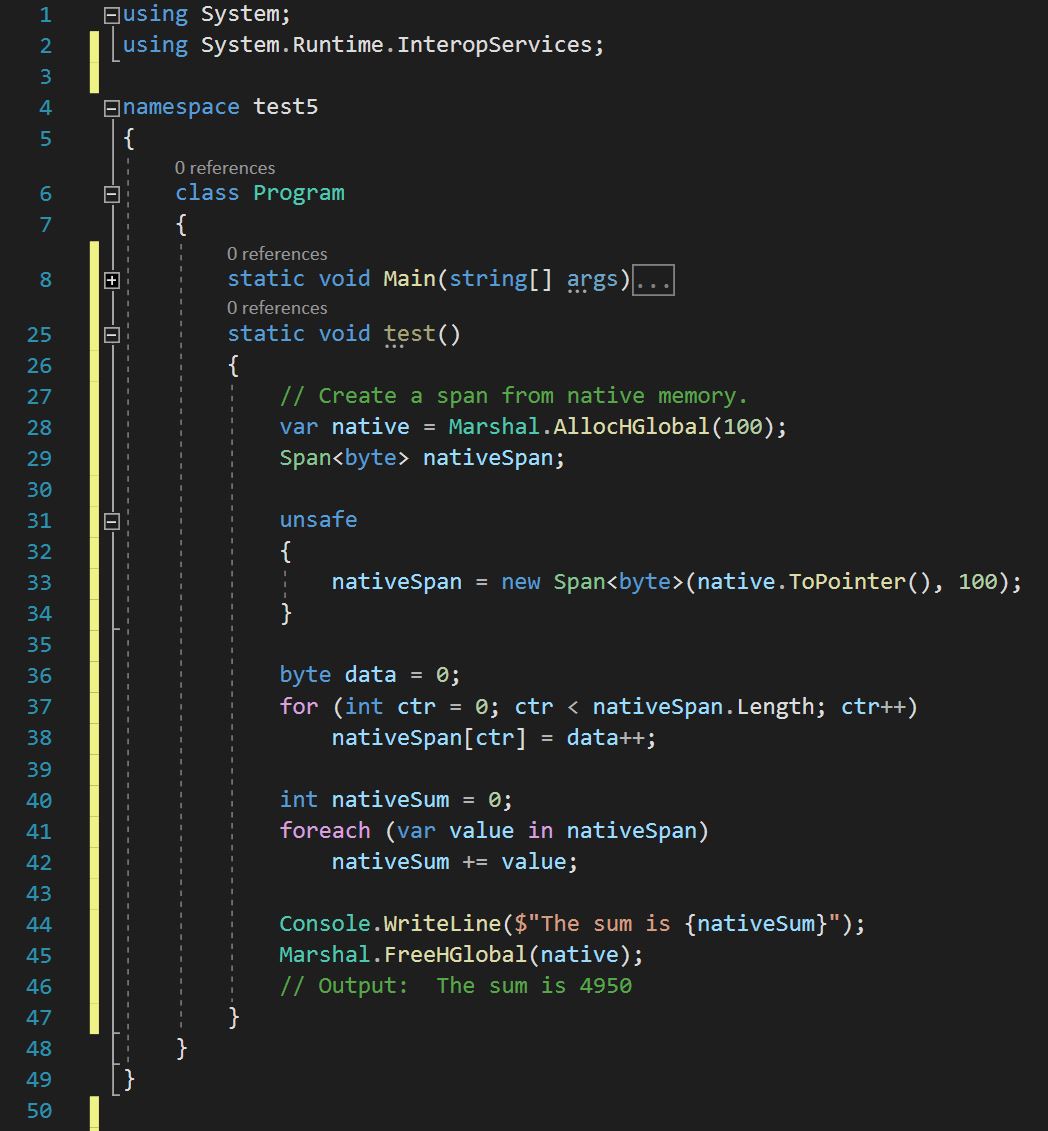Image resolution: width=1048 pixels, height=1131 pixels.
Task: Open the ellipsis box after Main(string[] args)
Action: (x=654, y=281)
